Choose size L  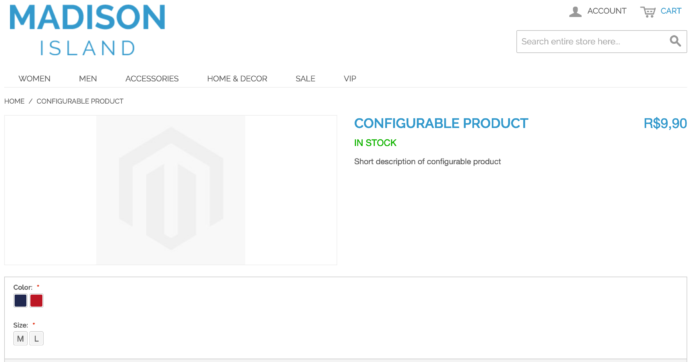click(x=37, y=339)
